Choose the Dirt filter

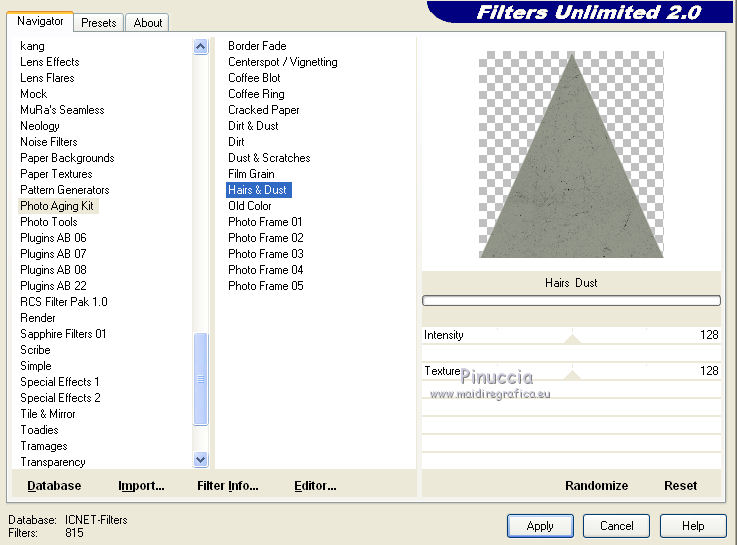(x=236, y=142)
